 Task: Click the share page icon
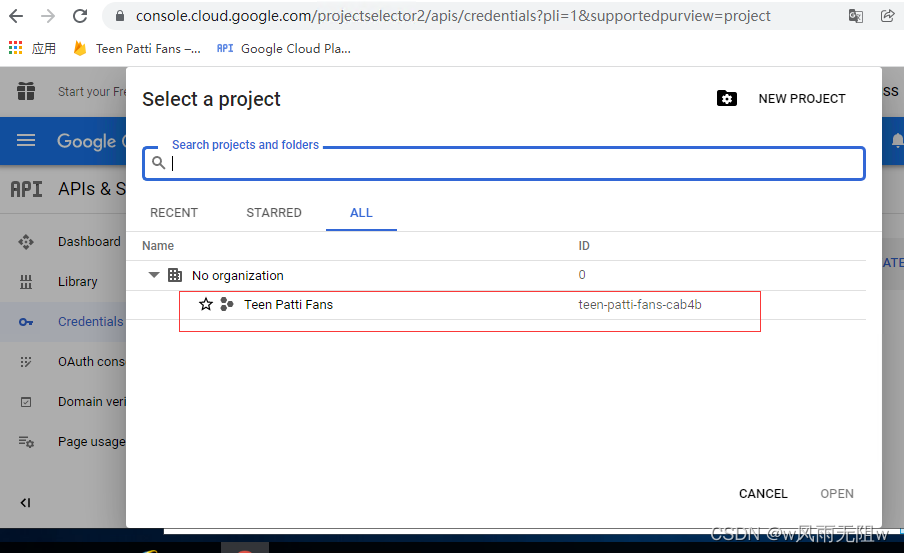(888, 16)
